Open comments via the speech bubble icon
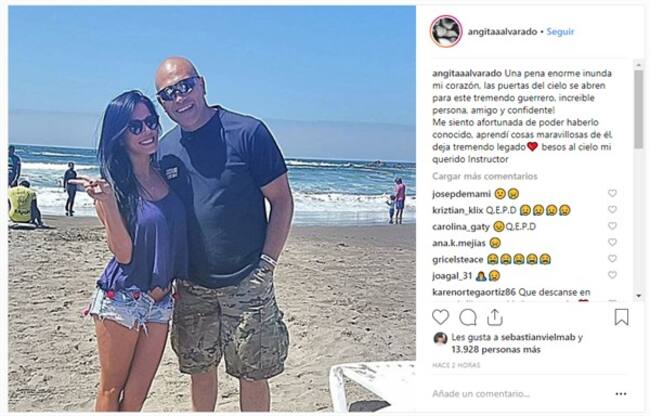This screenshot has width=650, height=416. 468,317
